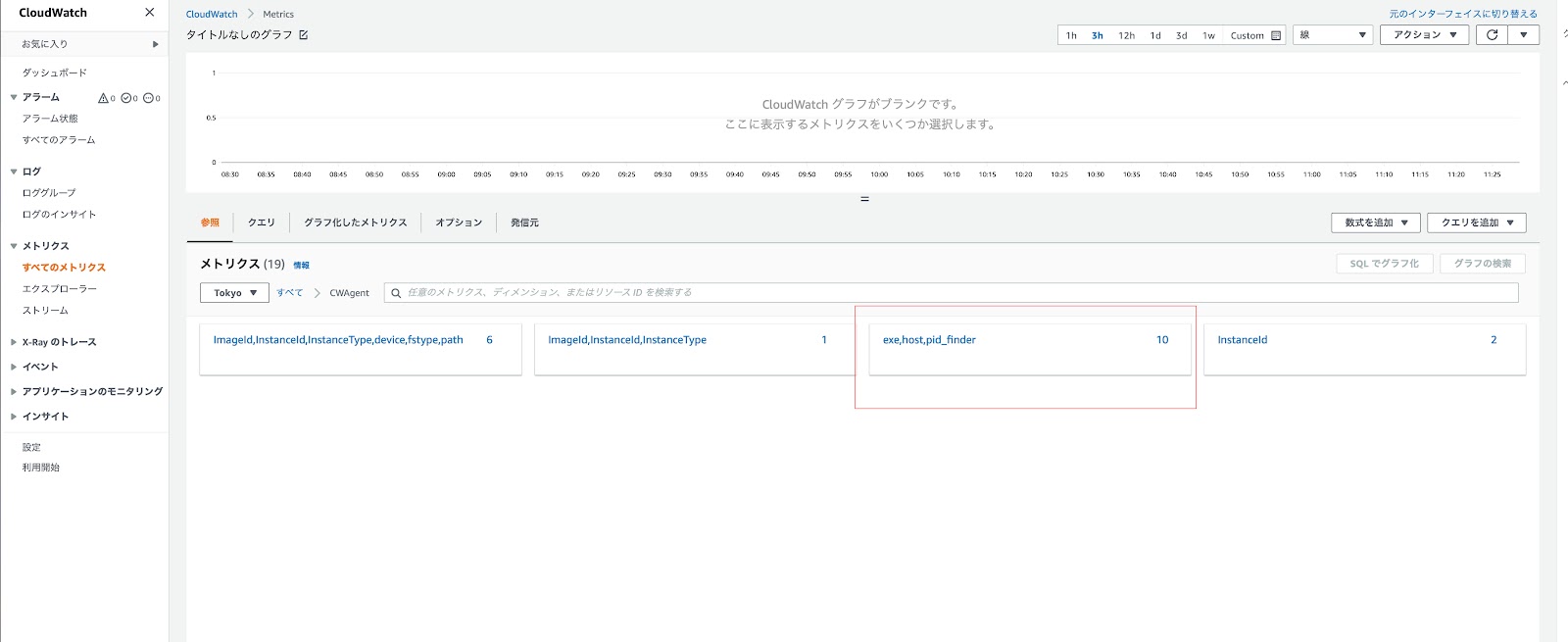Open the クエリを追加 dropdown
Image resolution: width=1568 pixels, height=642 pixels.
point(1477,222)
